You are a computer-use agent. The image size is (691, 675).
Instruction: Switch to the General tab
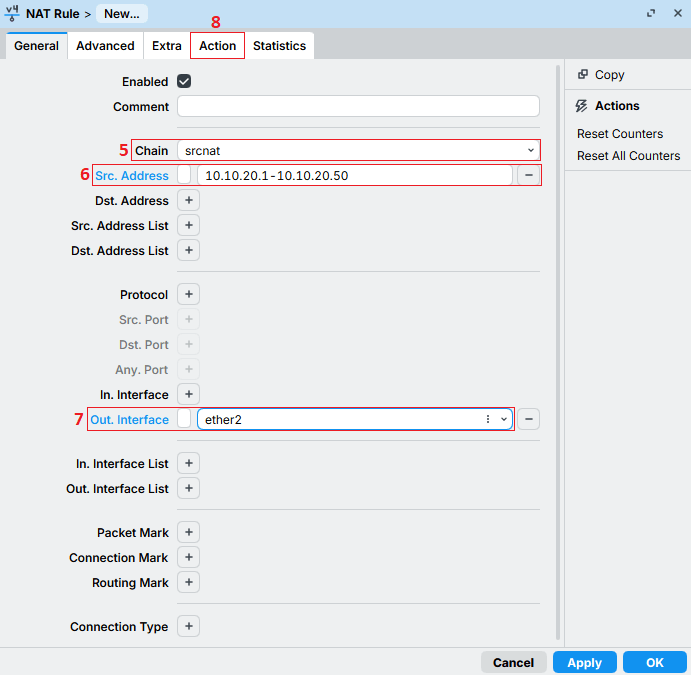(36, 46)
